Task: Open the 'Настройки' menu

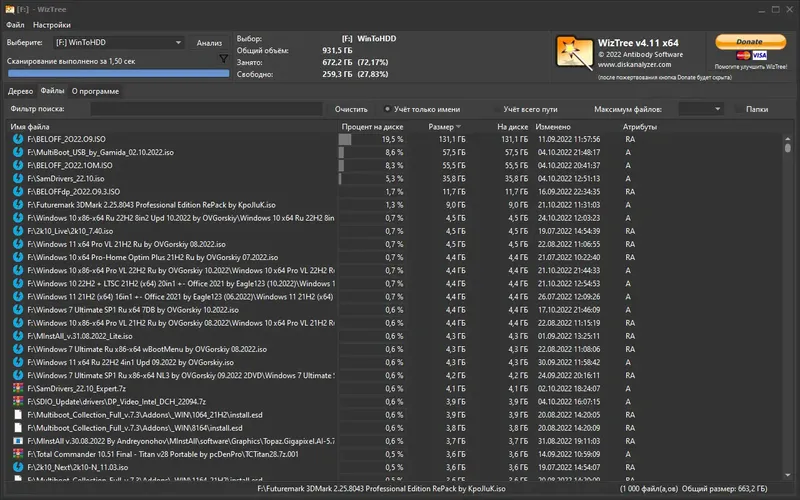Action: click(52, 24)
